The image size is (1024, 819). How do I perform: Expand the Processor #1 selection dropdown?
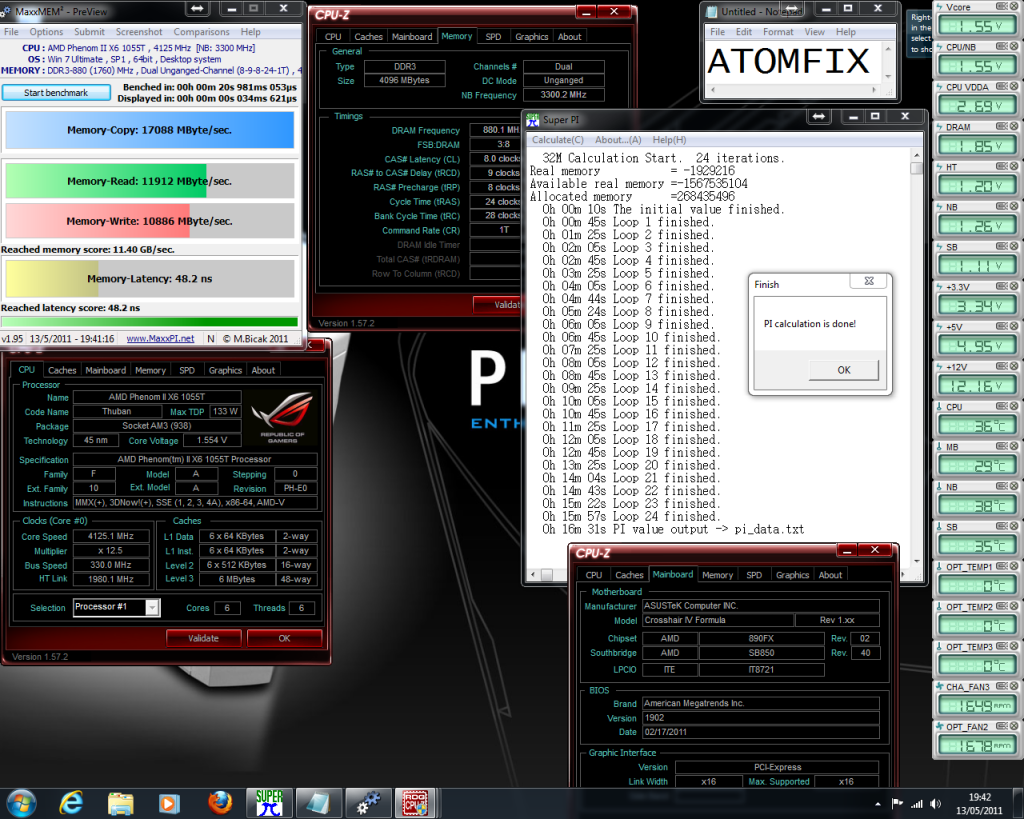[152, 607]
